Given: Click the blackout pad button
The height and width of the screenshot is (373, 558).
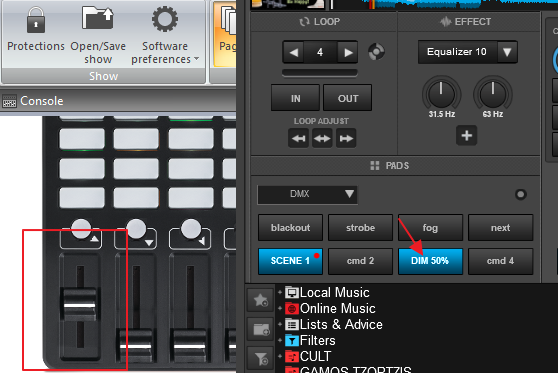Looking at the screenshot, I should pyautogui.click(x=290, y=228).
